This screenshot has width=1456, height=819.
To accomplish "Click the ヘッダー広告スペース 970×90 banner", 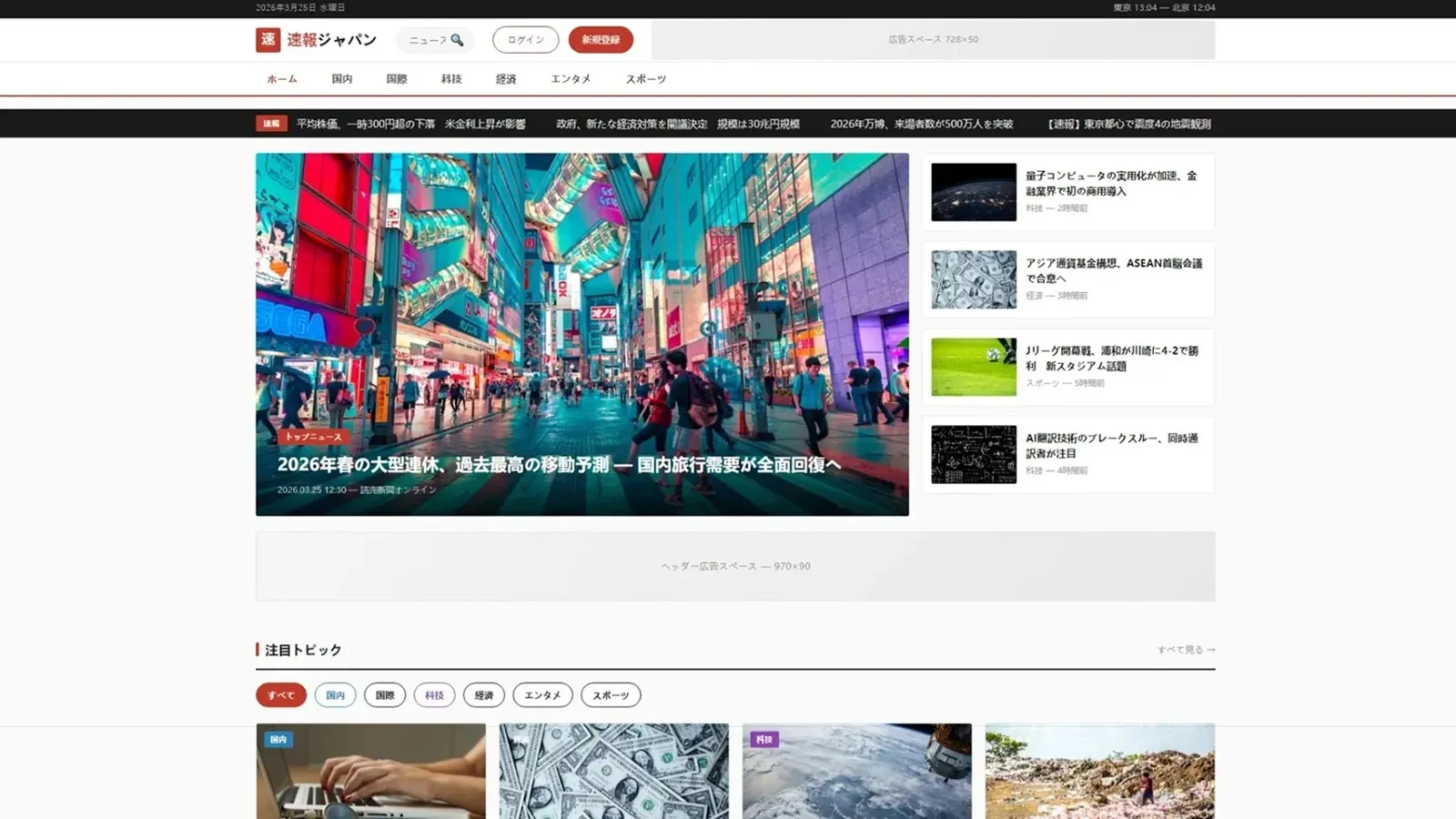I will 735,566.
